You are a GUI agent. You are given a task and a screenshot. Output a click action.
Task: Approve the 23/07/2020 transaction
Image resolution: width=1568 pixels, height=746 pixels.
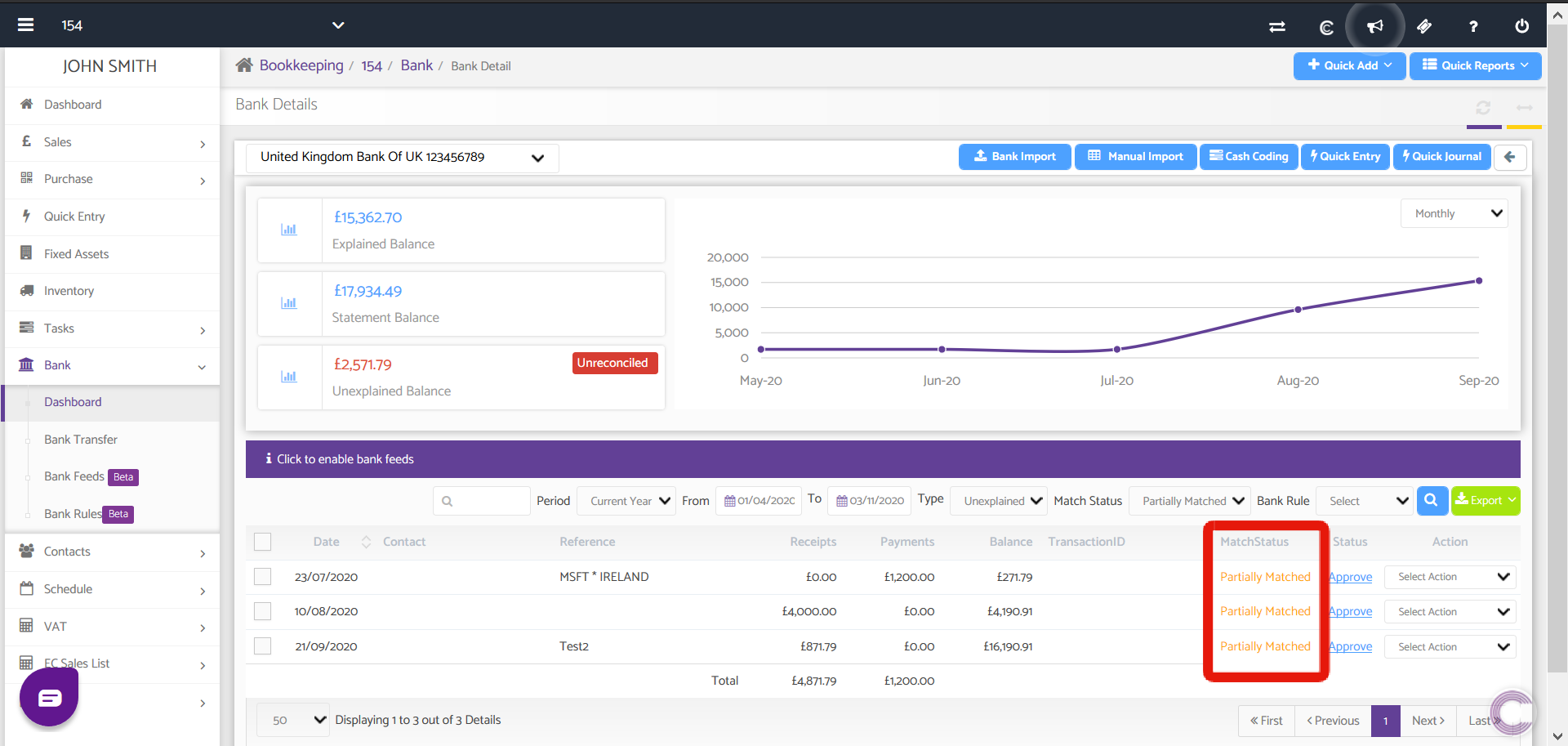pyautogui.click(x=1351, y=577)
